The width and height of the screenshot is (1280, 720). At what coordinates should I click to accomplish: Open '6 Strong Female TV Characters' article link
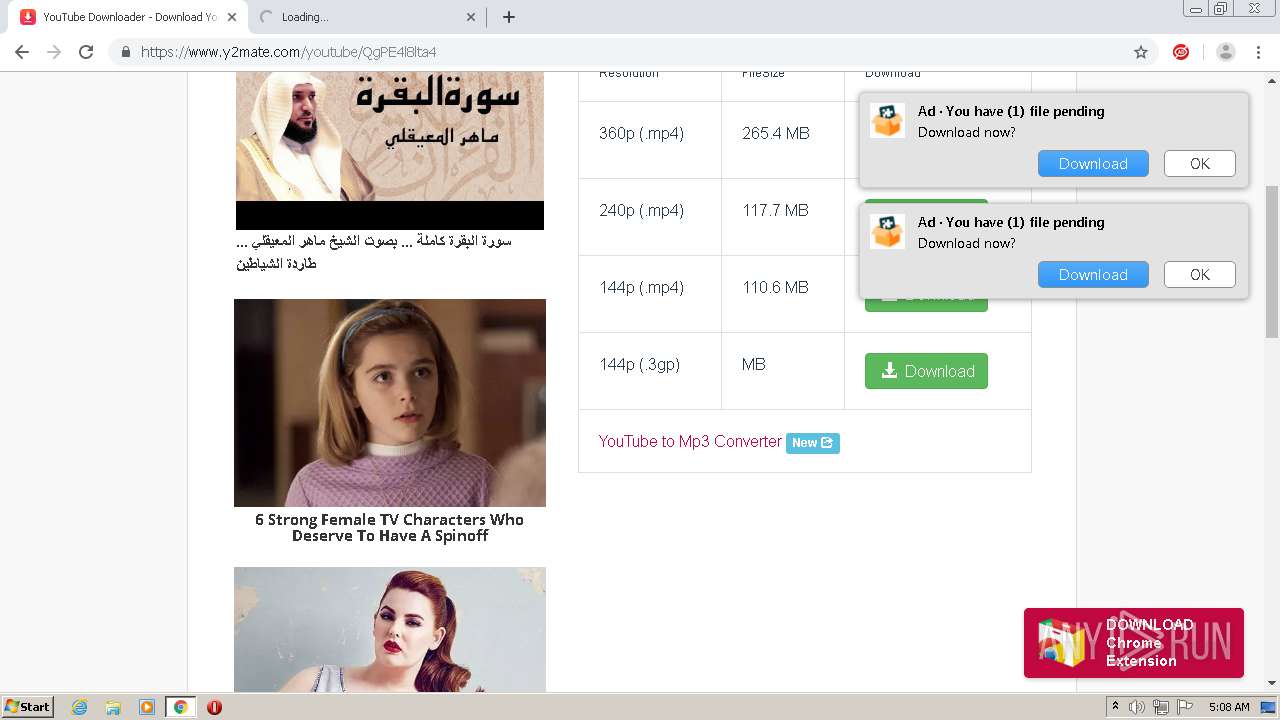[390, 528]
